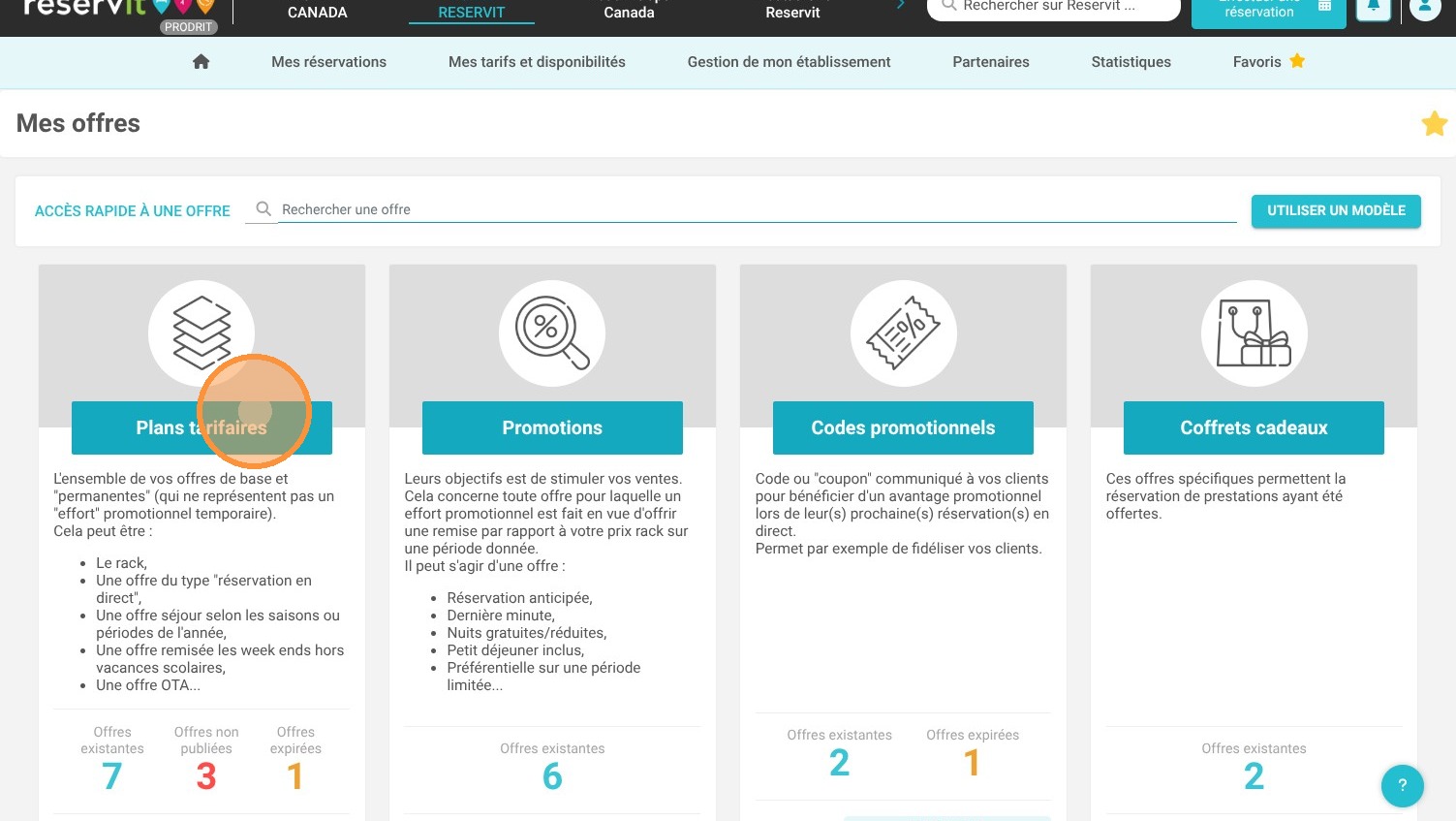Click the gift box Coffrets icon
Viewport: 1456px width, 821px height.
1254,333
